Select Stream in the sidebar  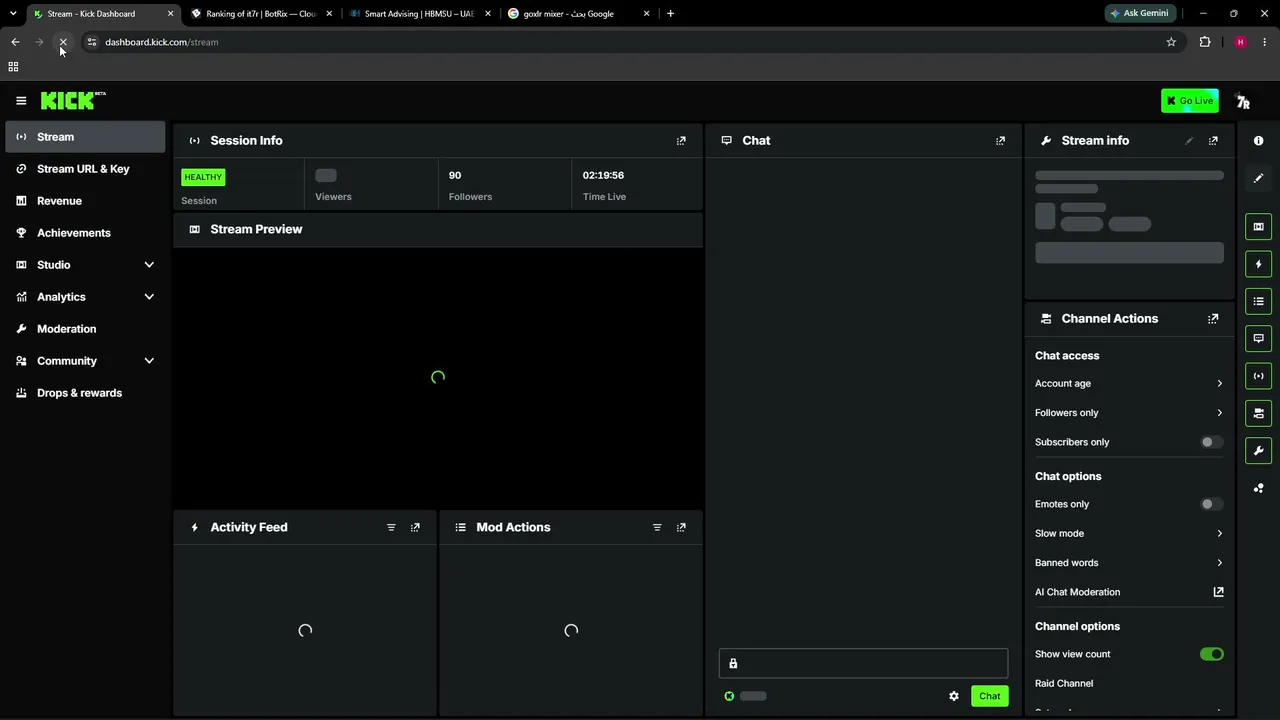click(85, 137)
